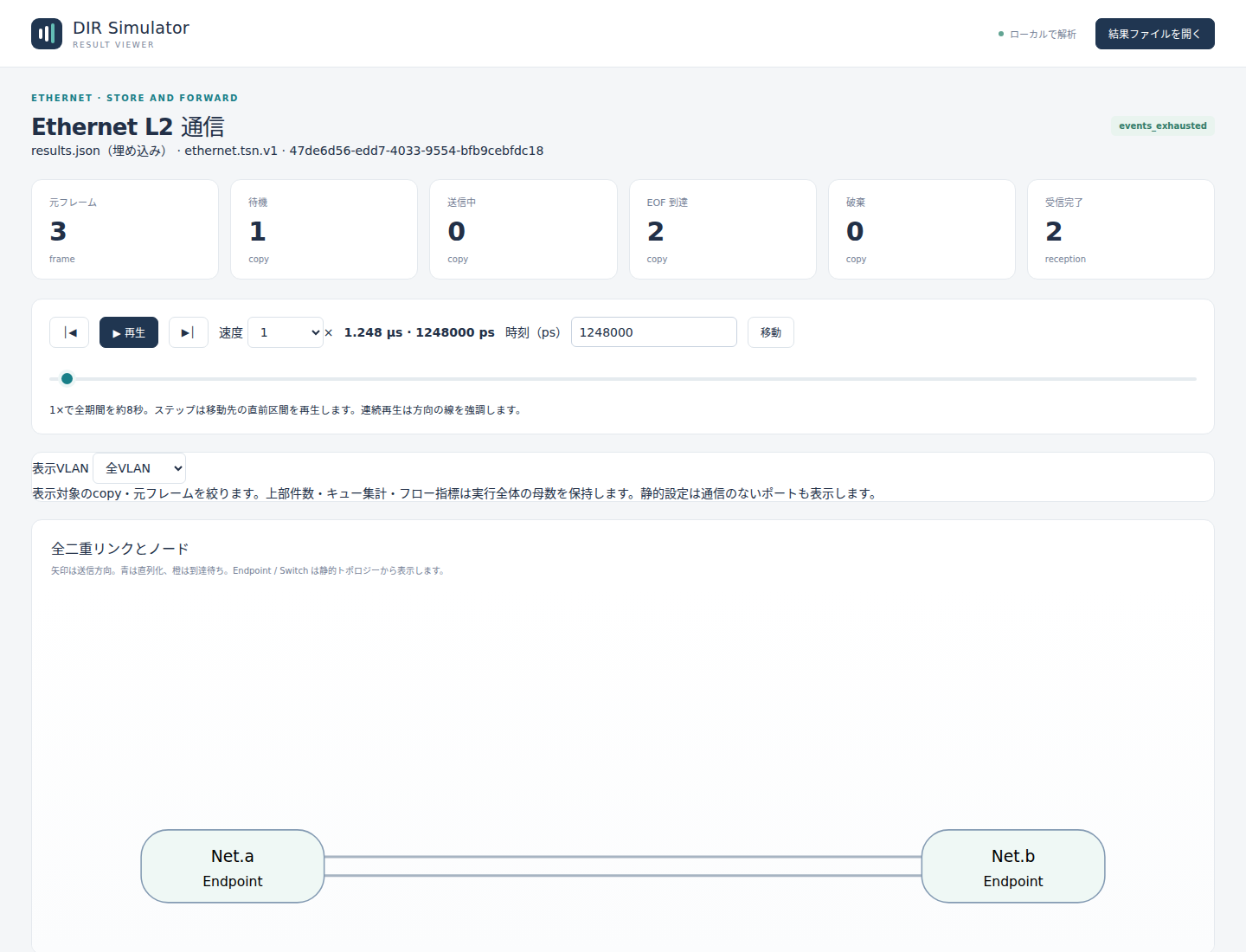Open the 速度 speed dropdown
Image resolution: width=1246 pixels, height=952 pixels.
pyautogui.click(x=286, y=332)
